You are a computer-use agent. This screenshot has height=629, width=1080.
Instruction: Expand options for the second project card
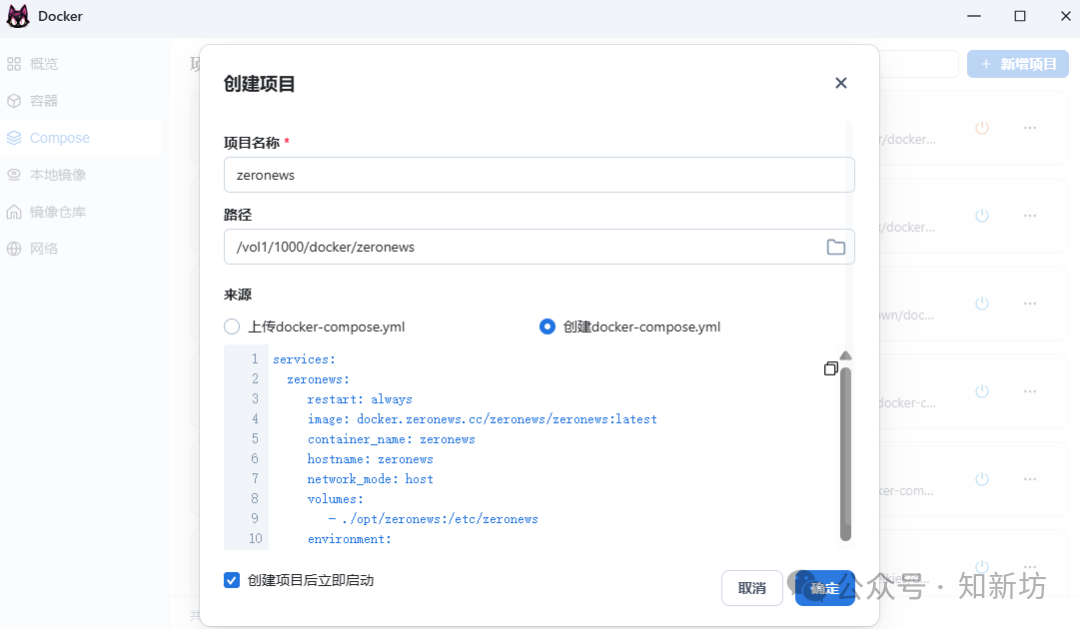click(x=1030, y=215)
